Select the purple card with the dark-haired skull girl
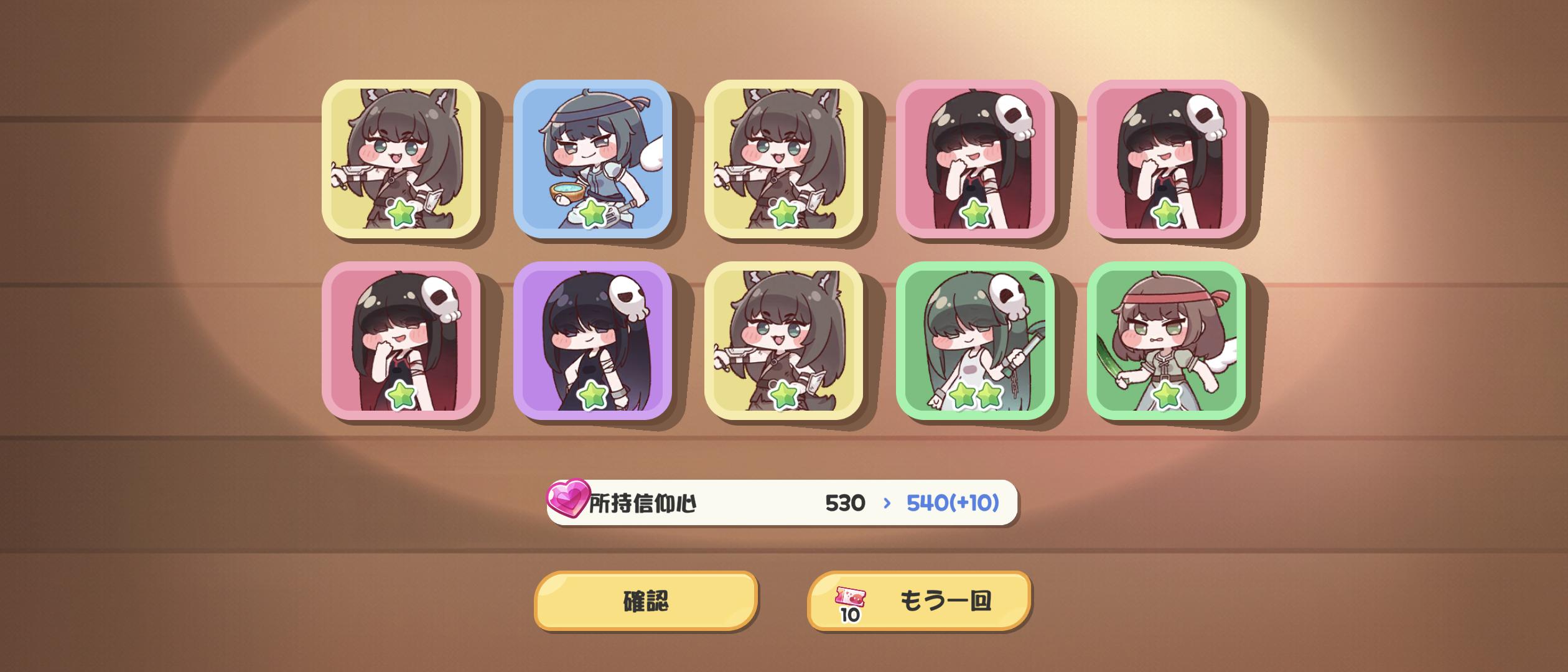The image size is (1568, 672). click(592, 340)
